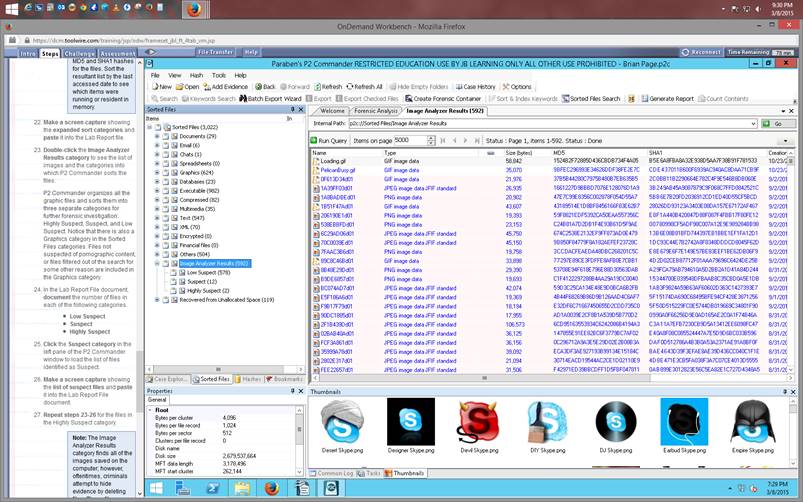Collapse the Image Analyzer Results tree node
This screenshot has height=502, width=803.
point(157,263)
